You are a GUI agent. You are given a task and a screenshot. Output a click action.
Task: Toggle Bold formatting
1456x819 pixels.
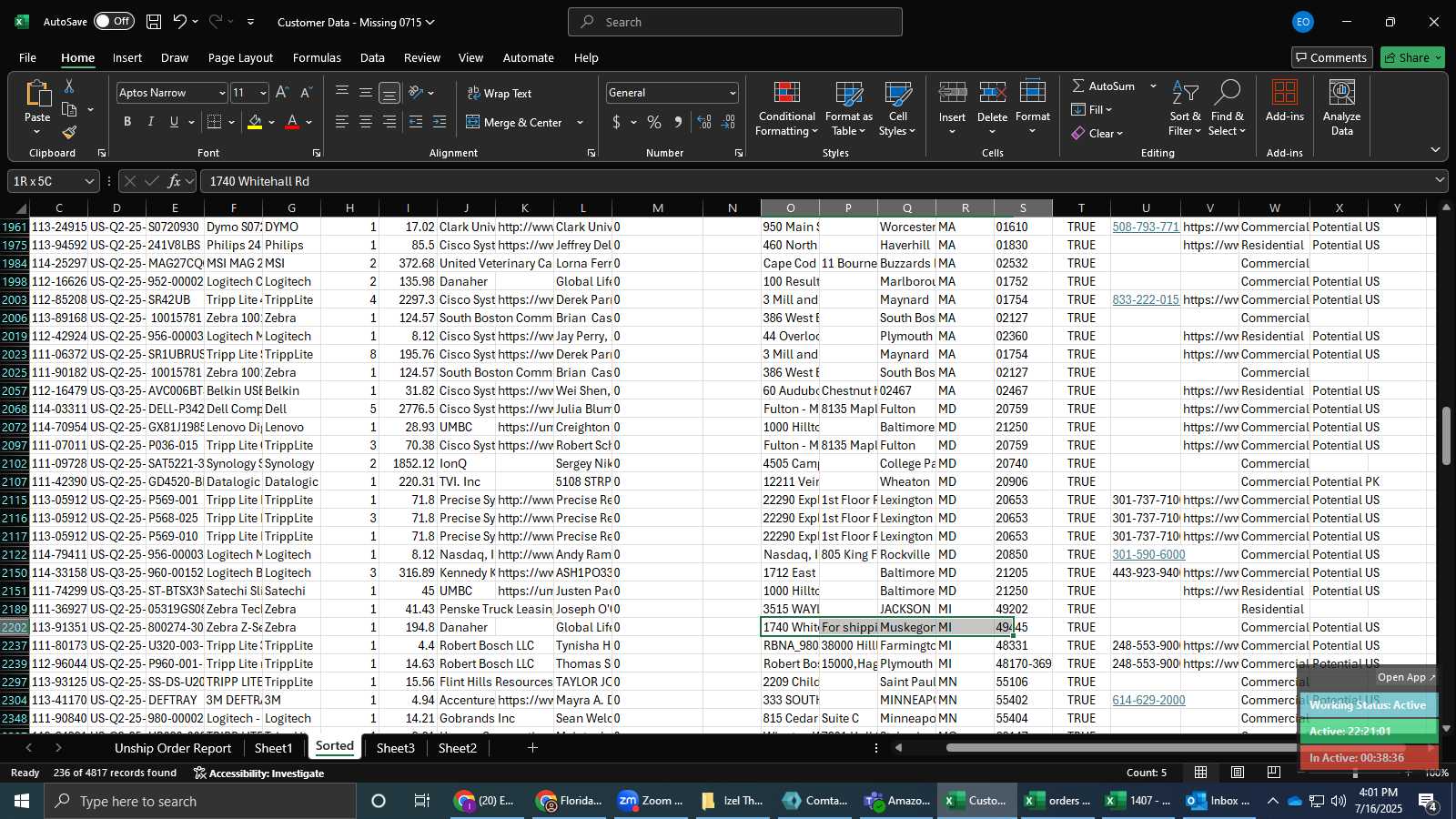click(127, 122)
